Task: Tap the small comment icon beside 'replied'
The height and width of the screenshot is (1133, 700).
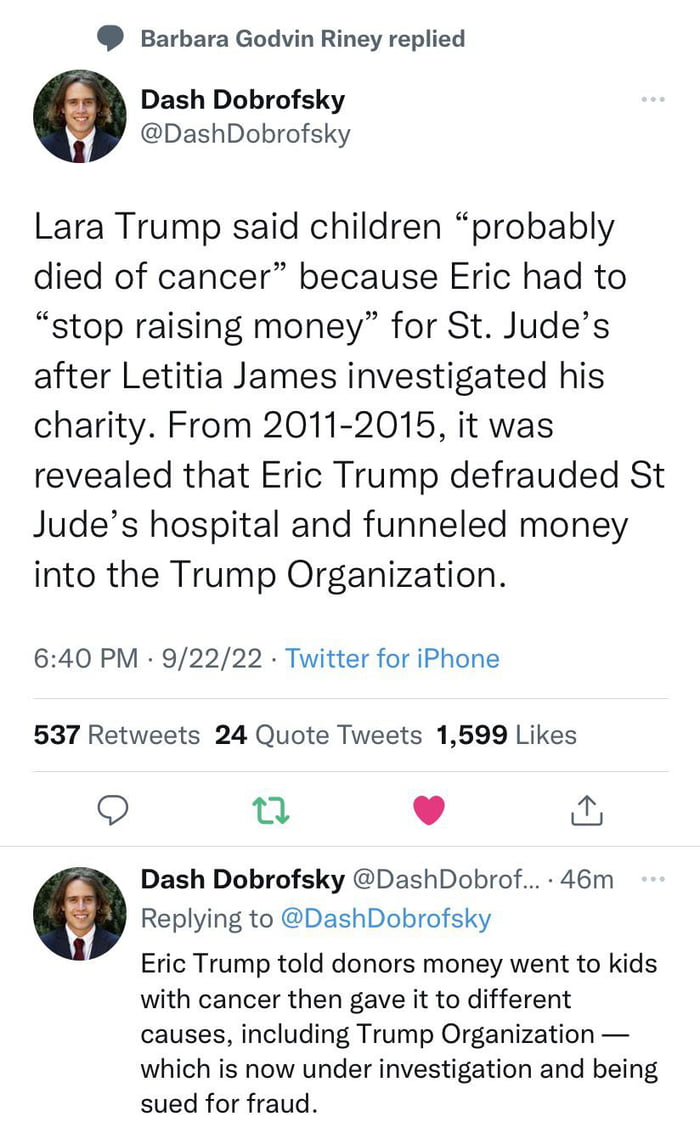Action: 111,39
